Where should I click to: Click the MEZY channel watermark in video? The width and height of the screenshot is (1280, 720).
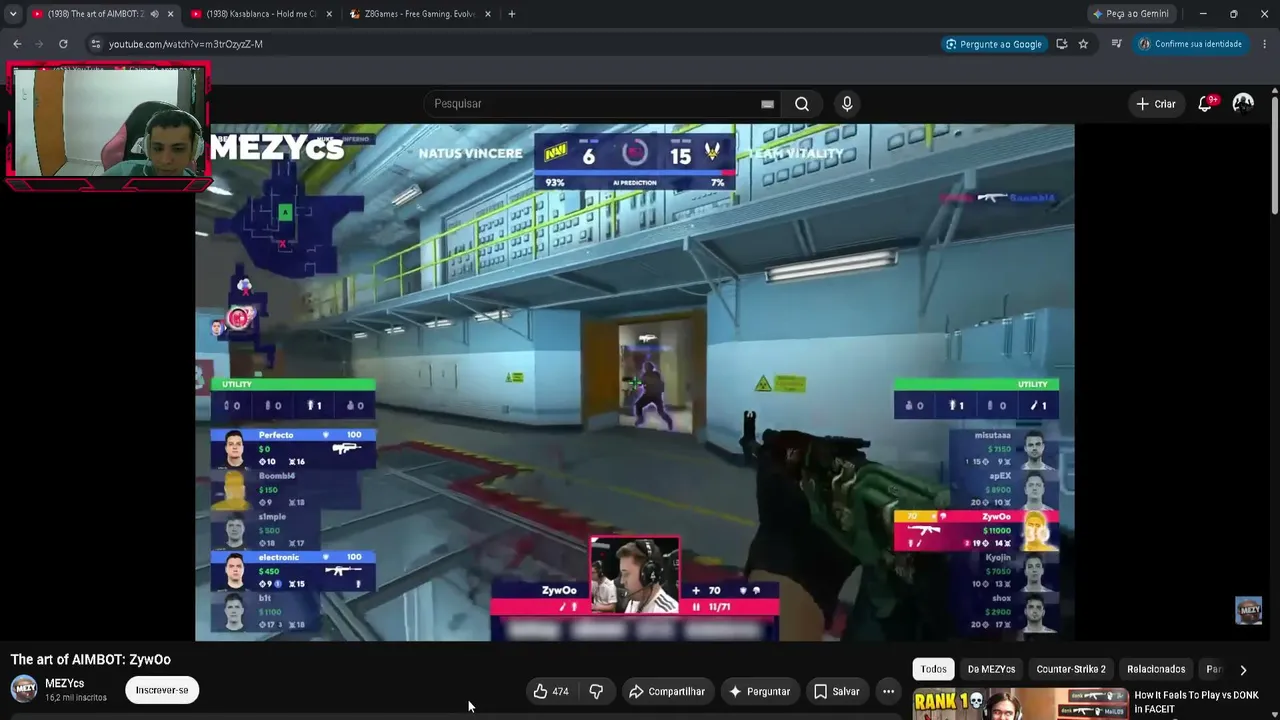[x=1249, y=610]
